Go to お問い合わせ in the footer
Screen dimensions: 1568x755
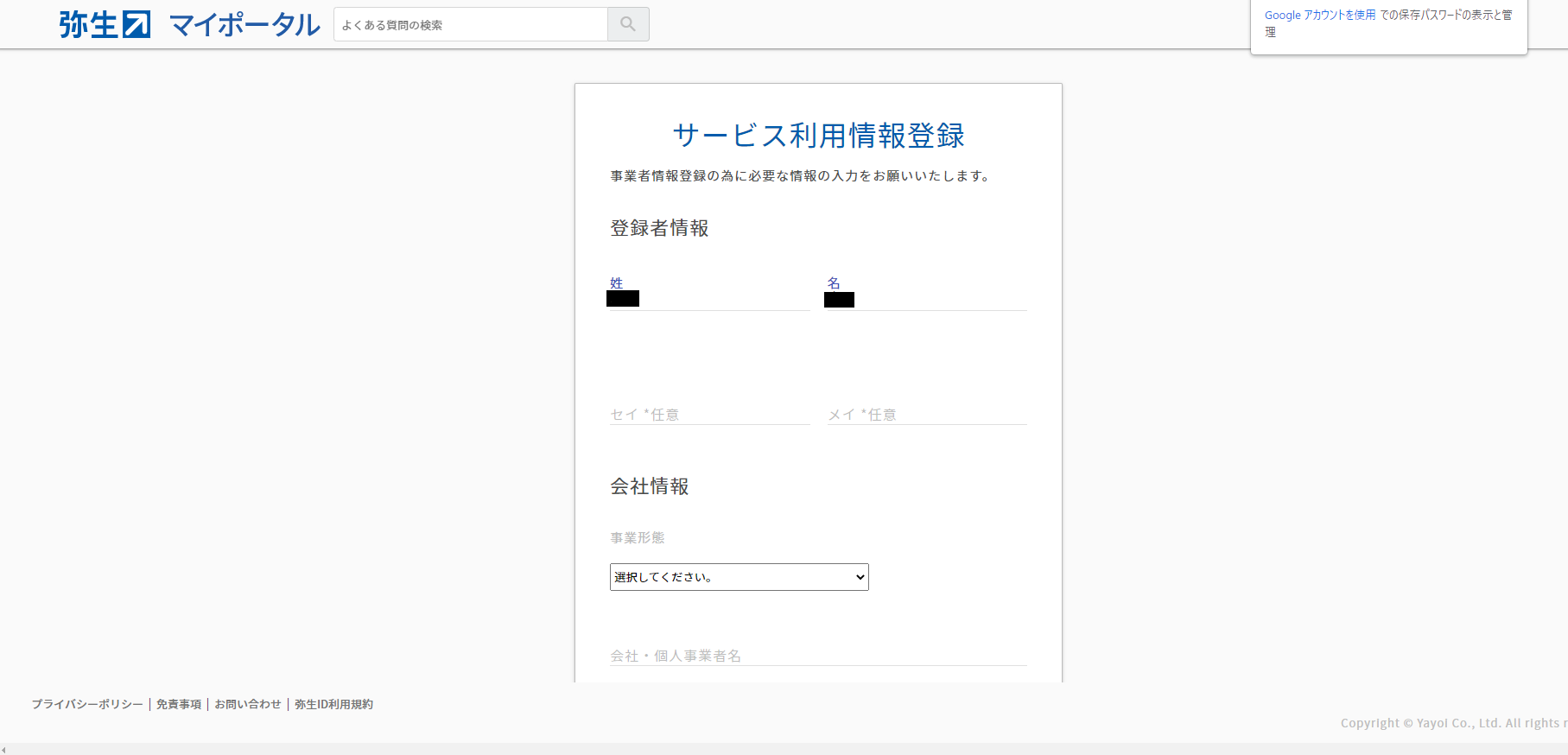coord(248,704)
